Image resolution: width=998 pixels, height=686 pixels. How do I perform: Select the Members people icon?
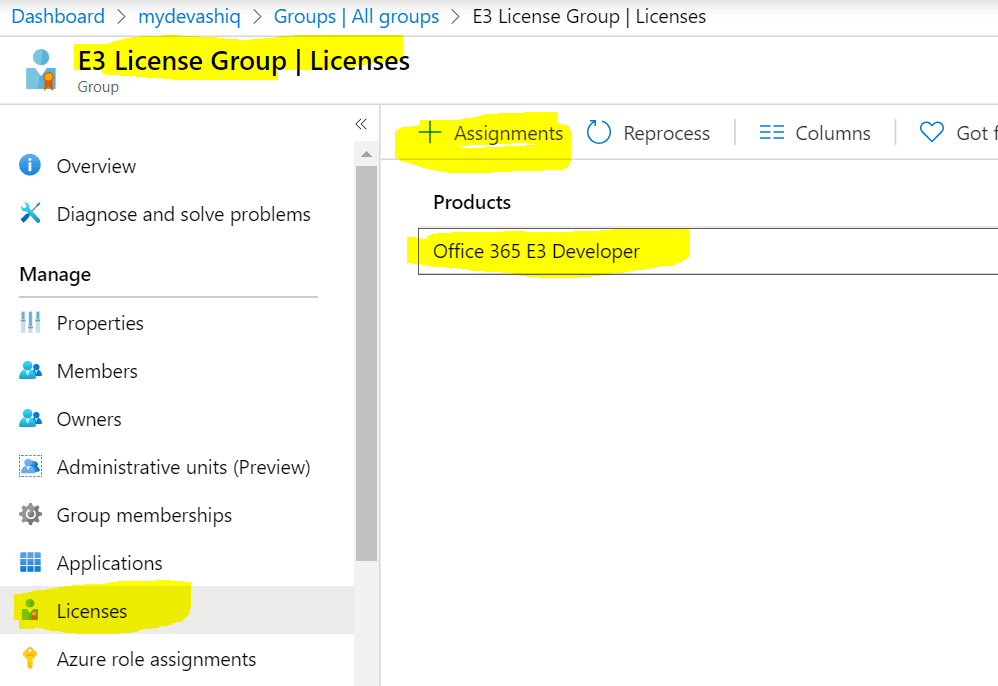(30, 371)
